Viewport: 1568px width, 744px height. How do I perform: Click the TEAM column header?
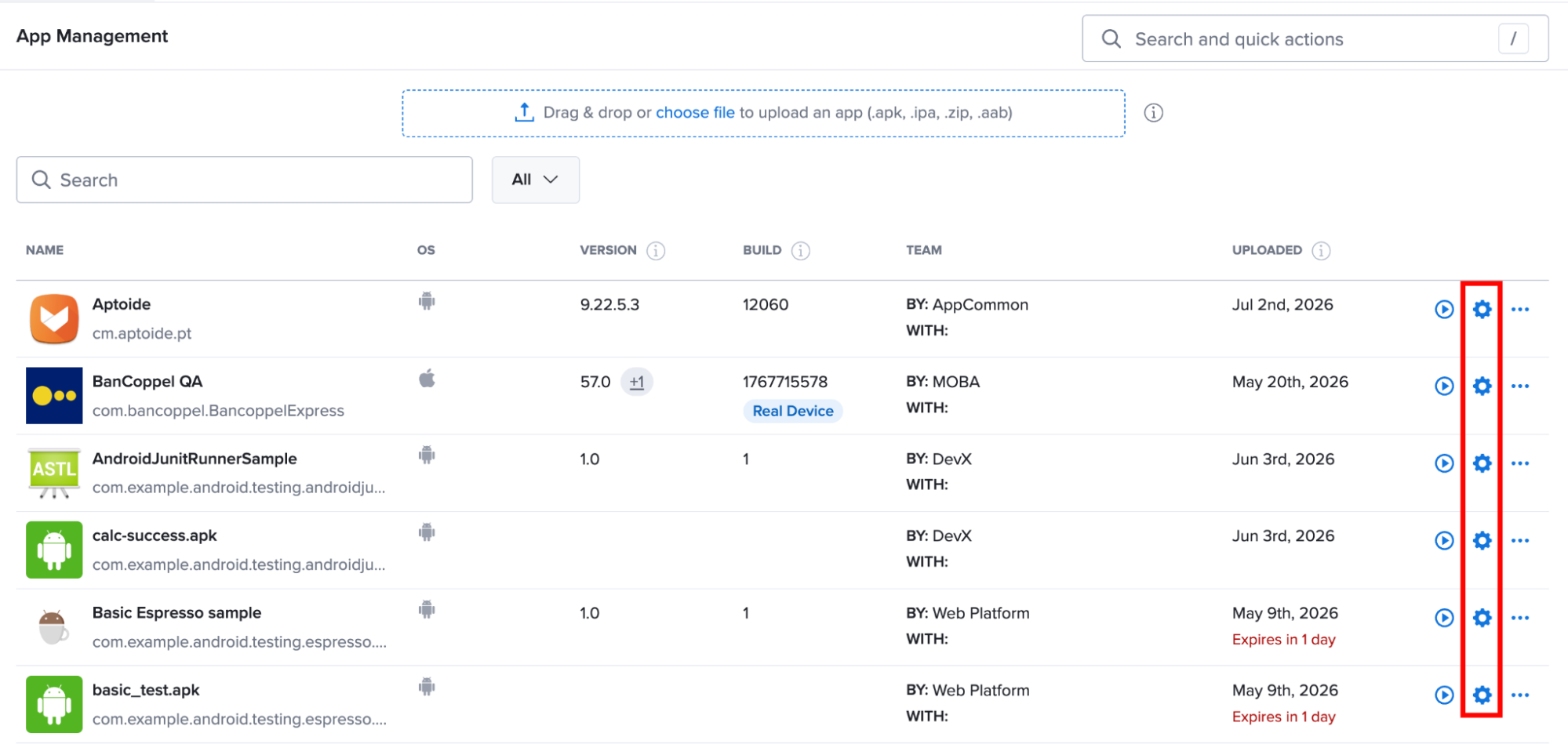pyautogui.click(x=924, y=250)
